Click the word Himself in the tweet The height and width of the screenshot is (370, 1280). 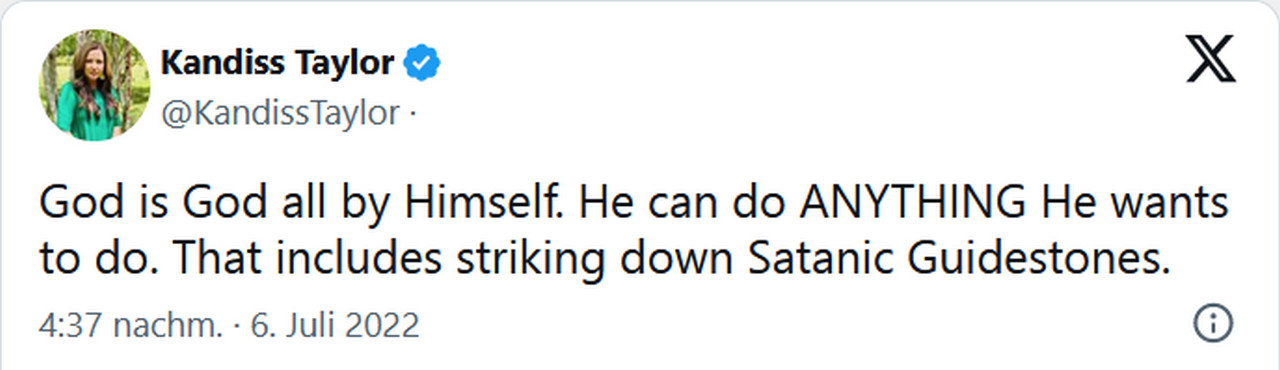click(x=485, y=206)
